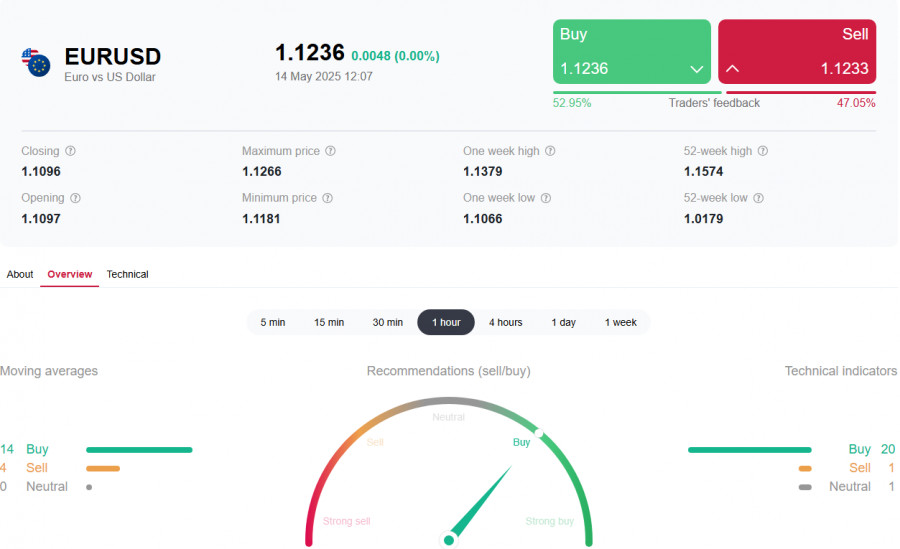The height and width of the screenshot is (549, 900).
Task: Open the One week low help icon
Action: (546, 198)
